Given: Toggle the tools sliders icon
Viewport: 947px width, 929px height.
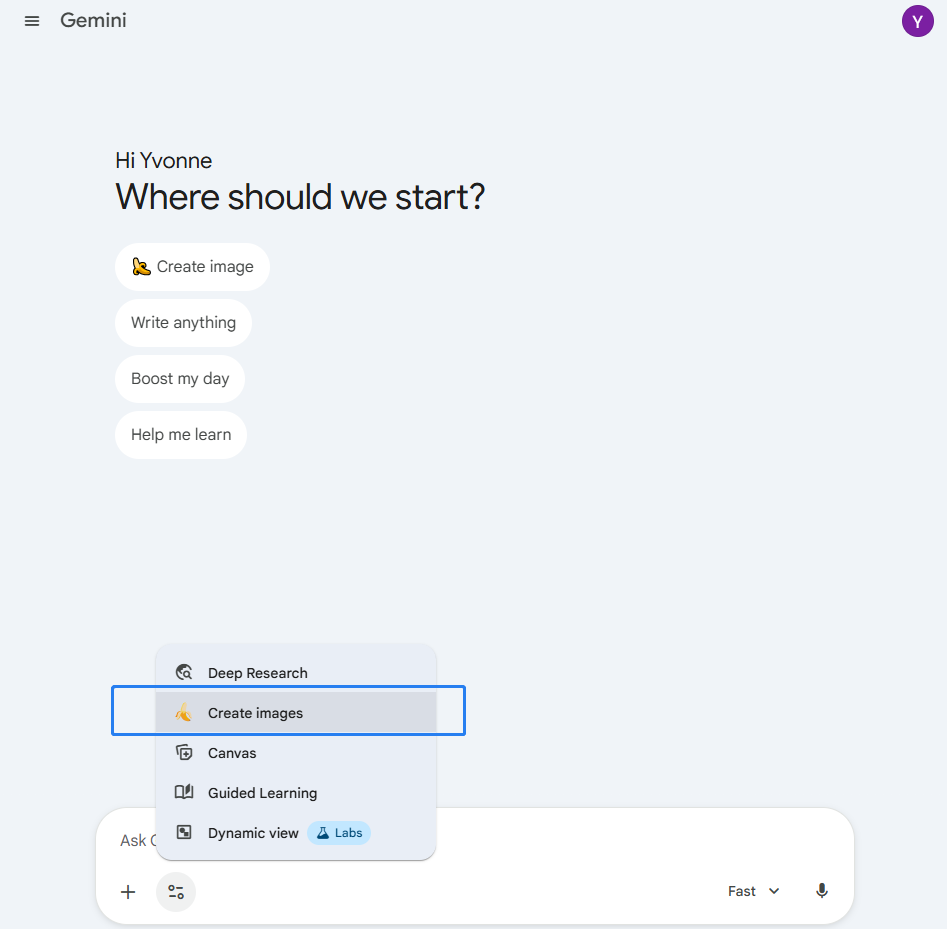Looking at the screenshot, I should click(x=176, y=892).
